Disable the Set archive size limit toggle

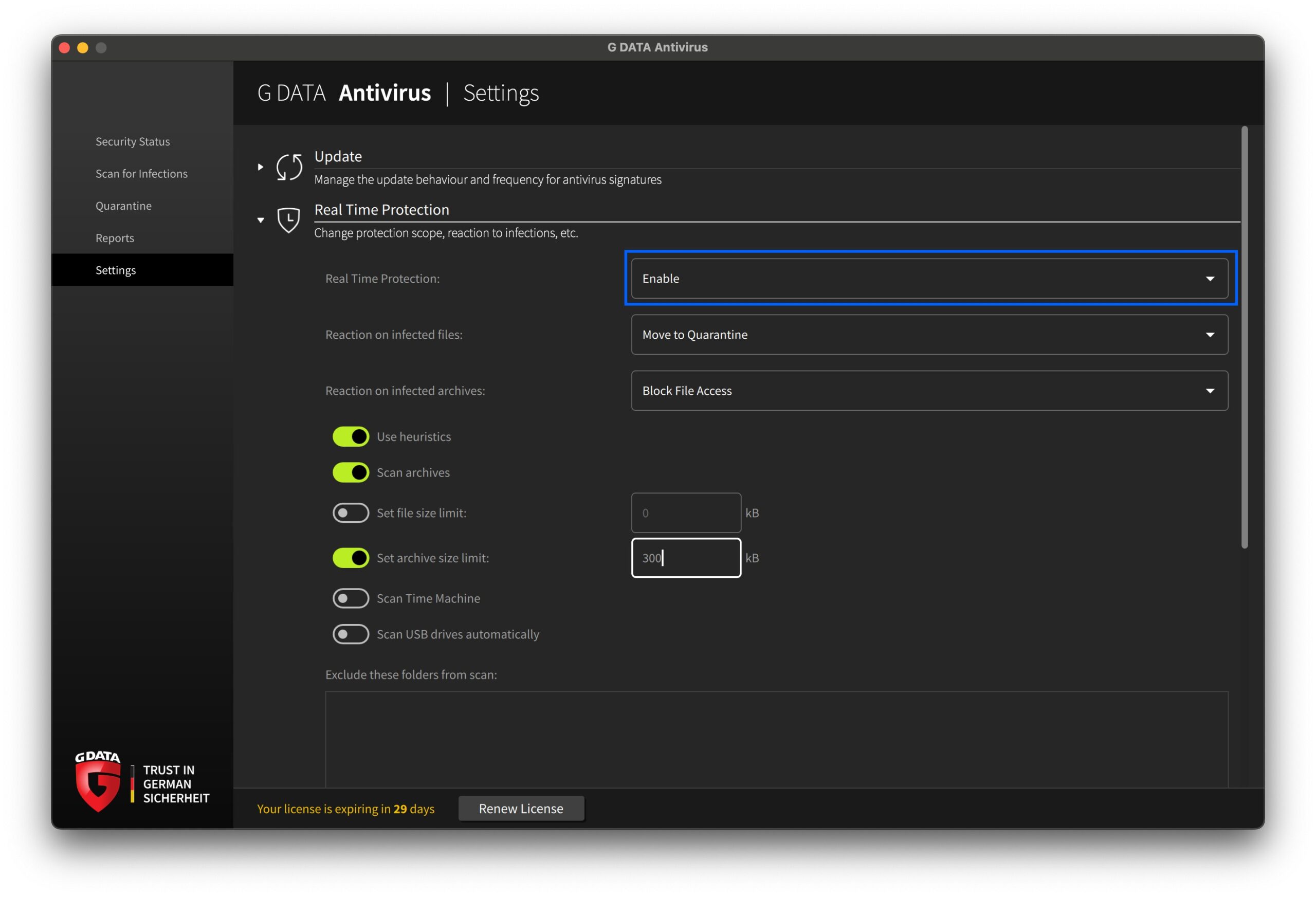coord(351,558)
